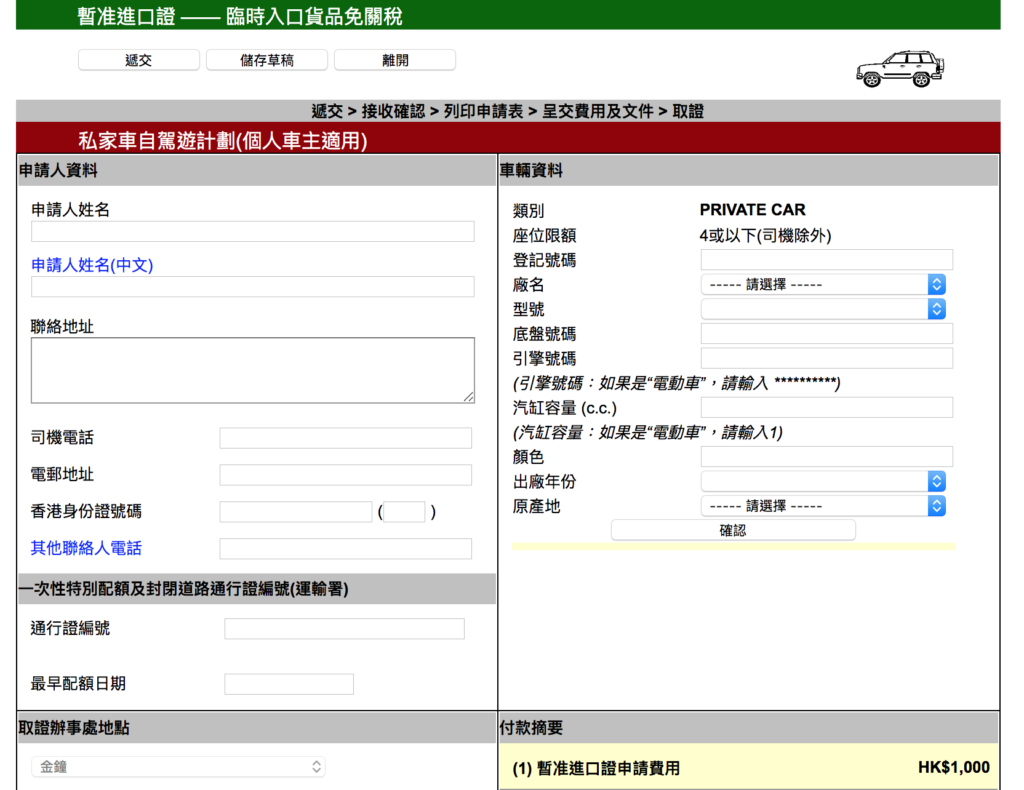
Task: Expand the 型號 model dropdown
Action: point(823,309)
